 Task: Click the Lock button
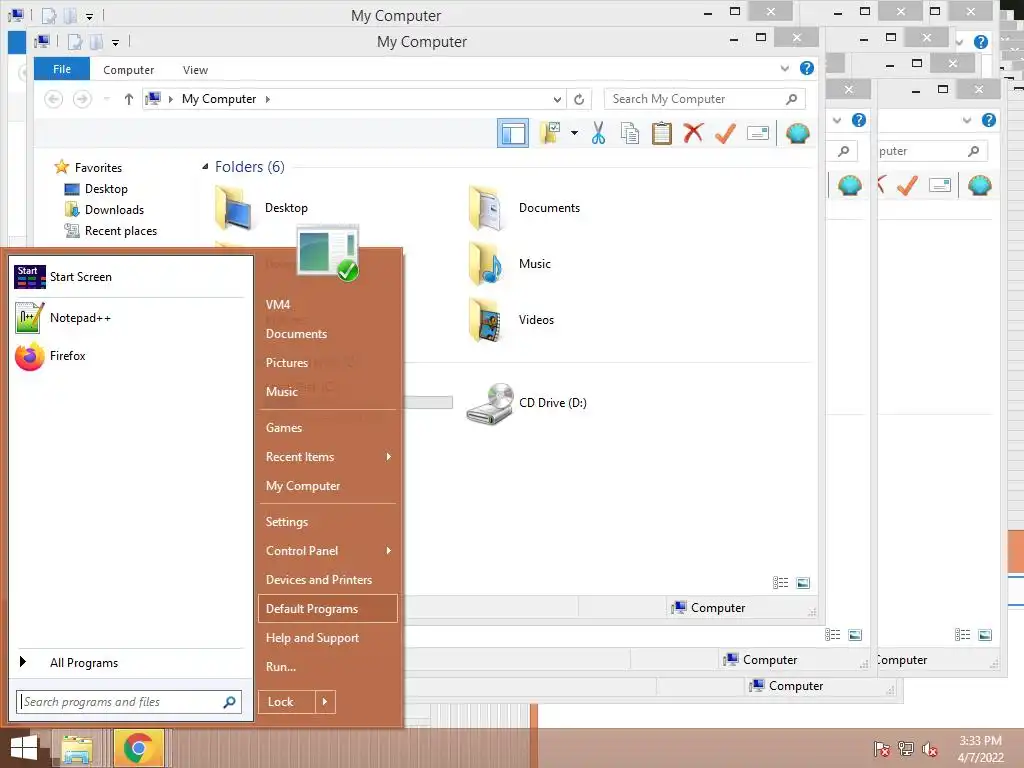pos(287,702)
